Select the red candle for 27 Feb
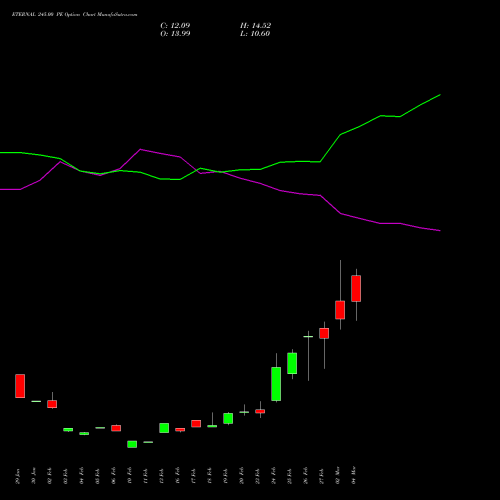This screenshot has width=500, height=500. click(x=324, y=333)
